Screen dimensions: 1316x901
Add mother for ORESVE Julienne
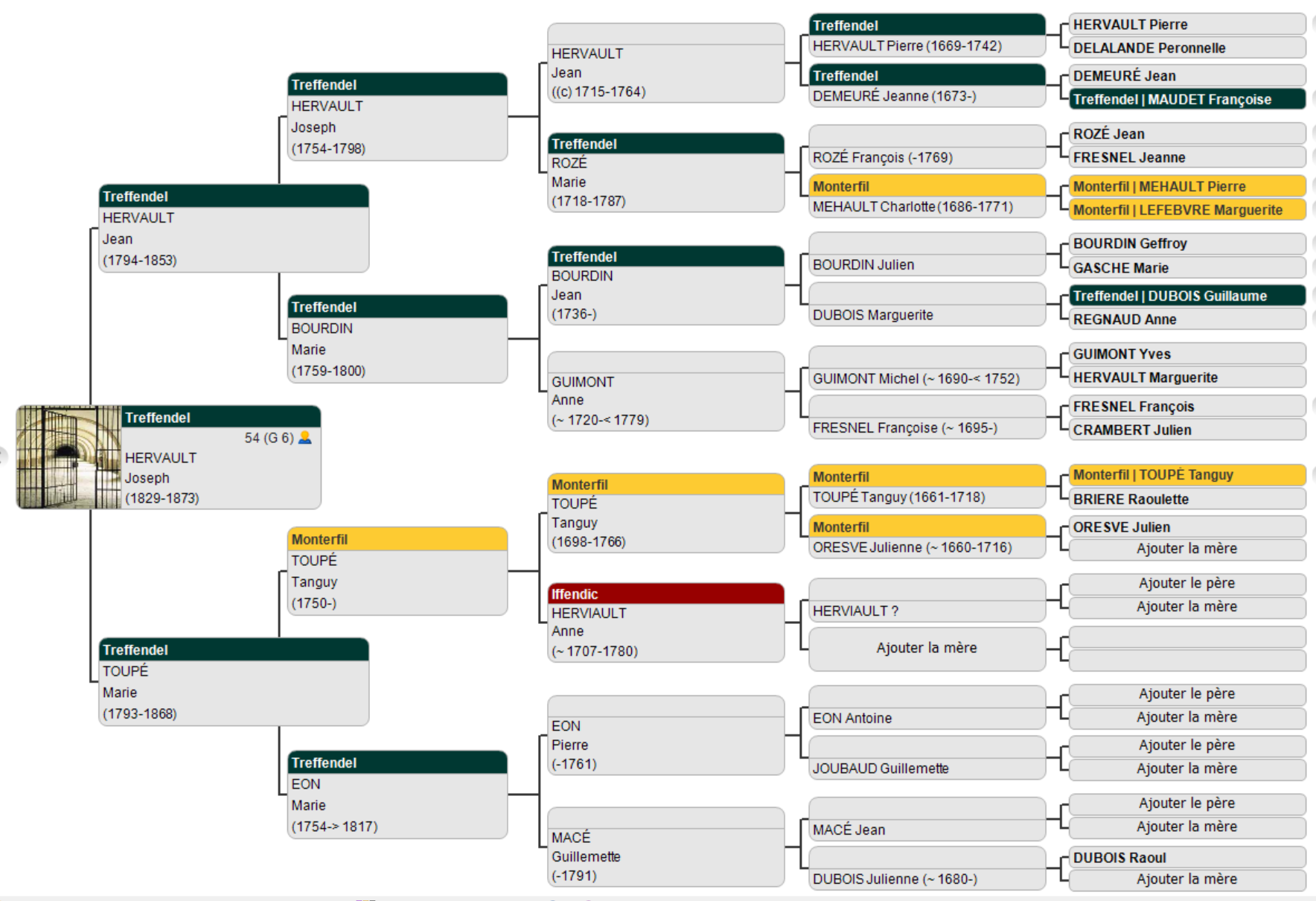(x=1186, y=549)
